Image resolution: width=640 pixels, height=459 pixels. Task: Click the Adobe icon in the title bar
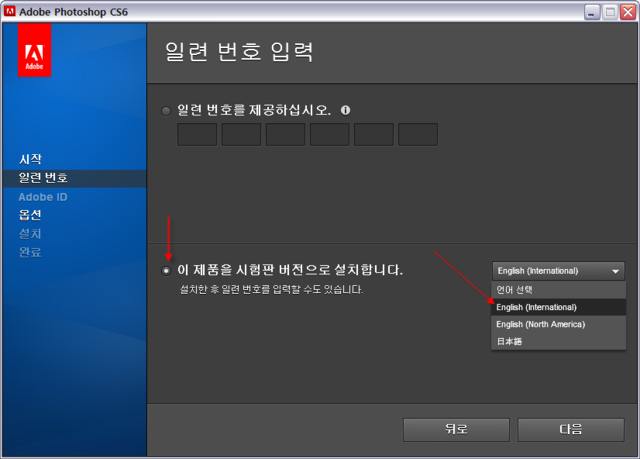coord(9,11)
